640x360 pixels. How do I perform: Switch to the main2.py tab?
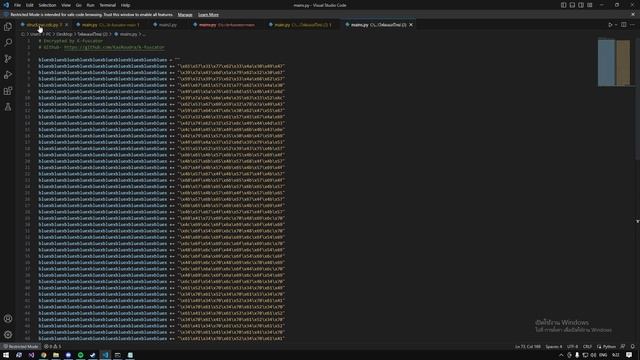(x=167, y=25)
